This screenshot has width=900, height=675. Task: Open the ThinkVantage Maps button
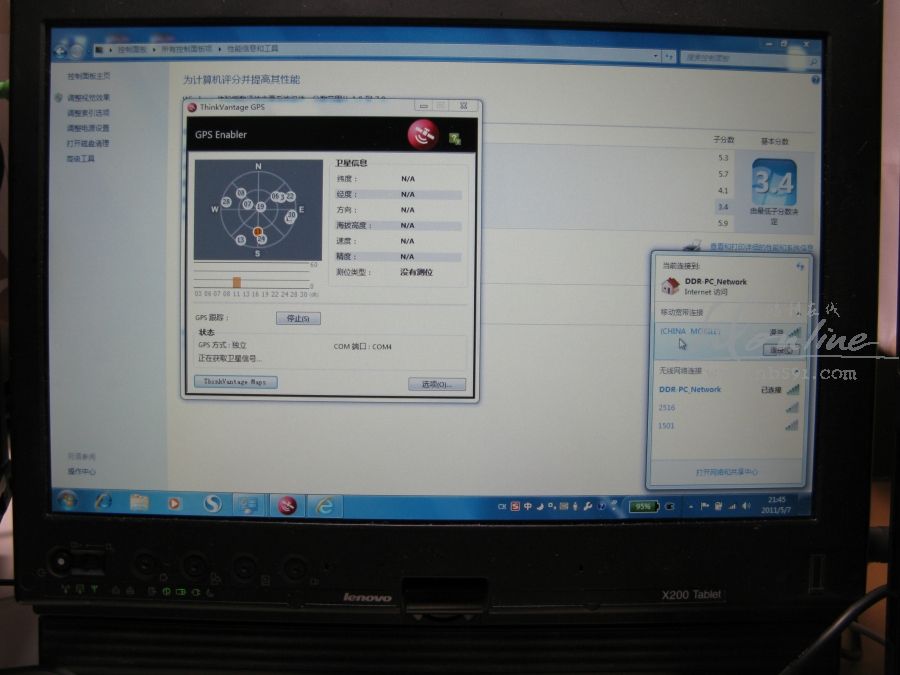tap(235, 382)
